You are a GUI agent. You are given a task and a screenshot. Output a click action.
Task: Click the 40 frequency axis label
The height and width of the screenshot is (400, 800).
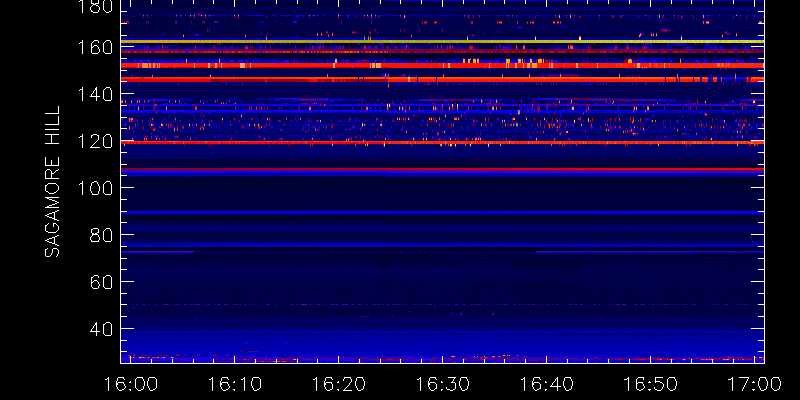pos(102,329)
